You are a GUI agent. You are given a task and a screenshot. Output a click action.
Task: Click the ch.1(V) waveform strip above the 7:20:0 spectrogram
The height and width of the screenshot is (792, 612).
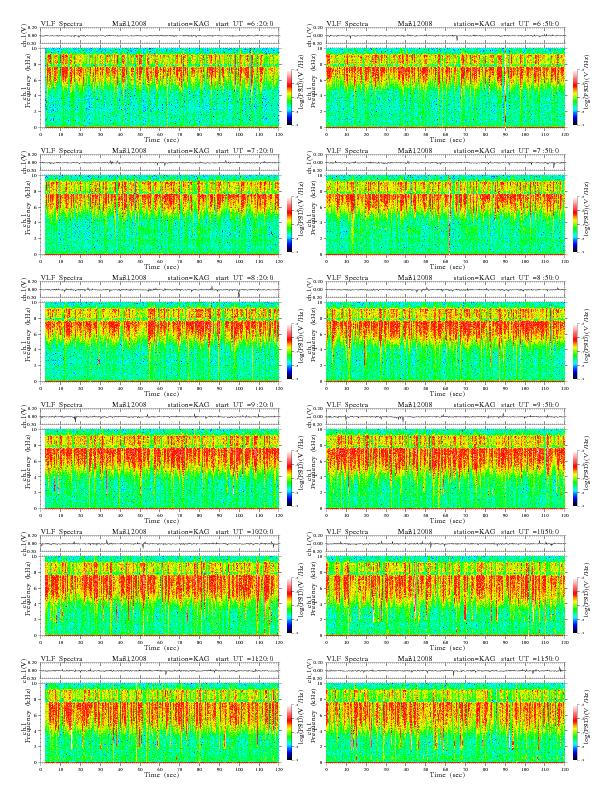point(160,163)
